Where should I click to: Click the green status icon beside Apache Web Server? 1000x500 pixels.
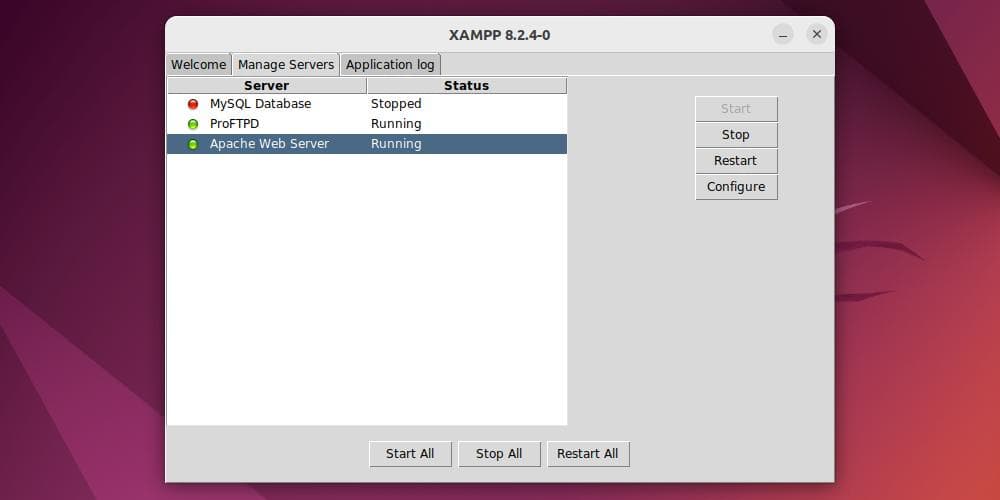coord(193,144)
